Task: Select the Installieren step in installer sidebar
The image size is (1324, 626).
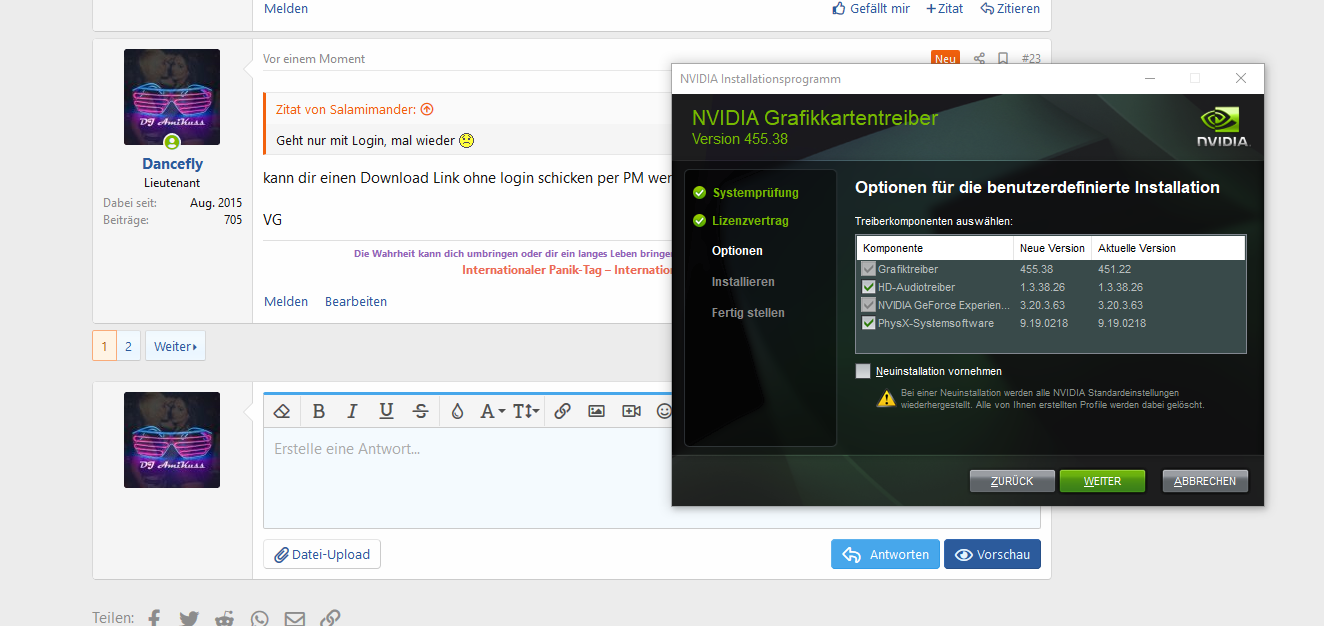Action: (x=743, y=282)
